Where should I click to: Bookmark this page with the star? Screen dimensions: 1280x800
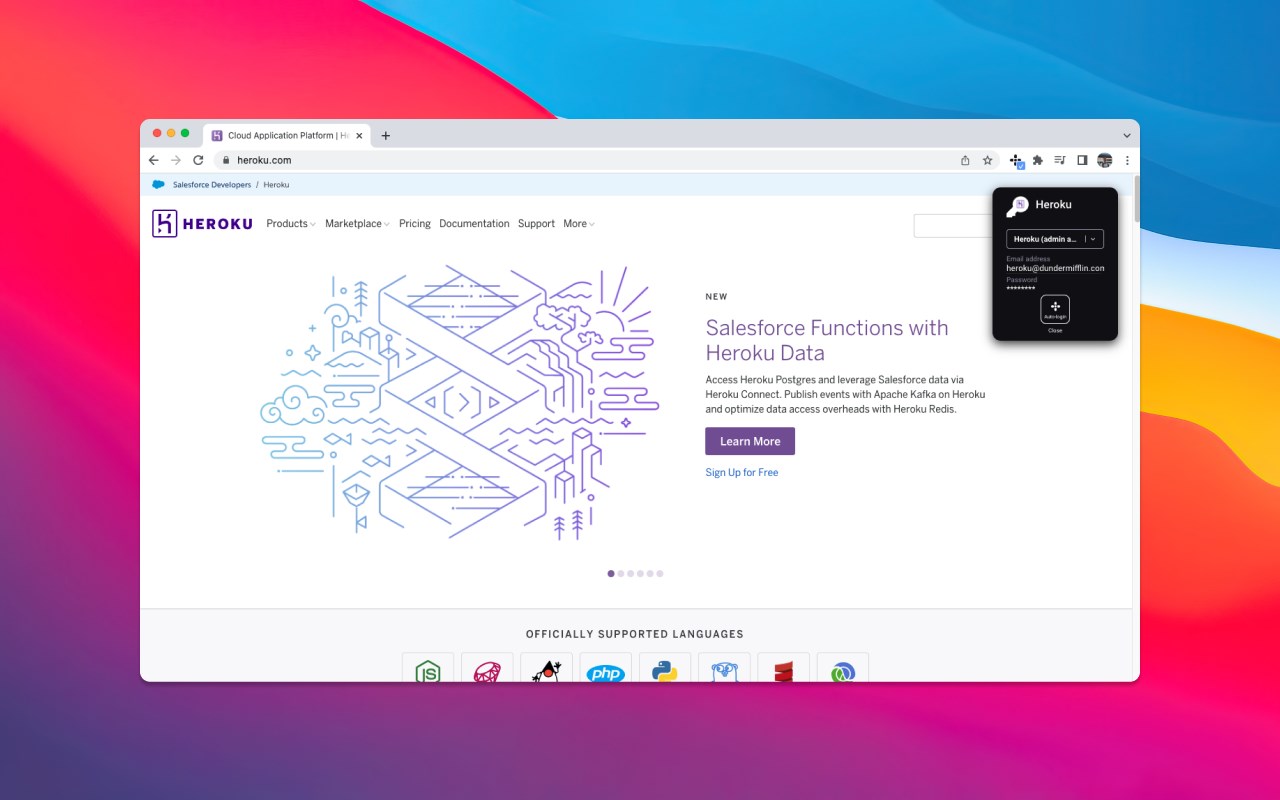tap(987, 160)
